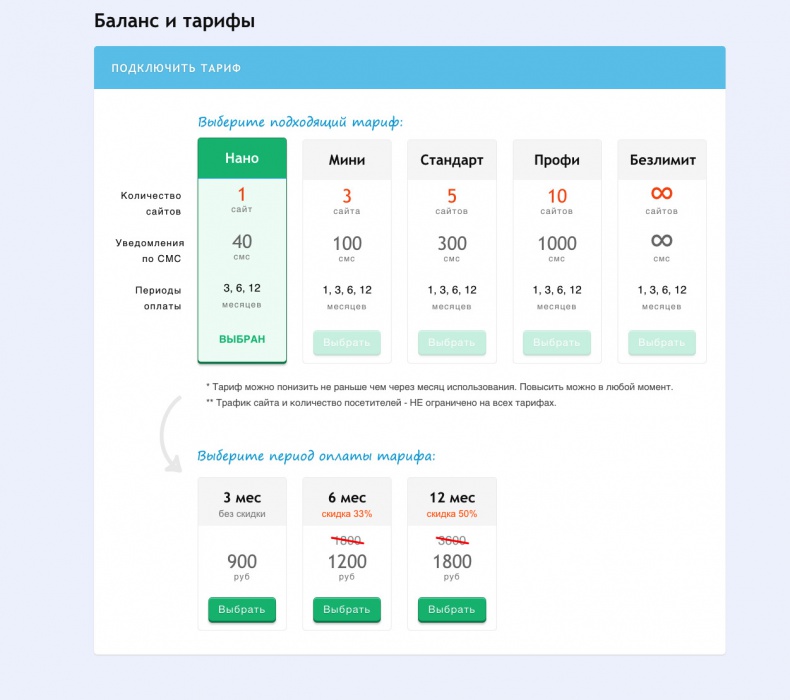Select the Нано tariff header
Image resolution: width=790 pixels, height=700 pixels.
pyautogui.click(x=242, y=158)
